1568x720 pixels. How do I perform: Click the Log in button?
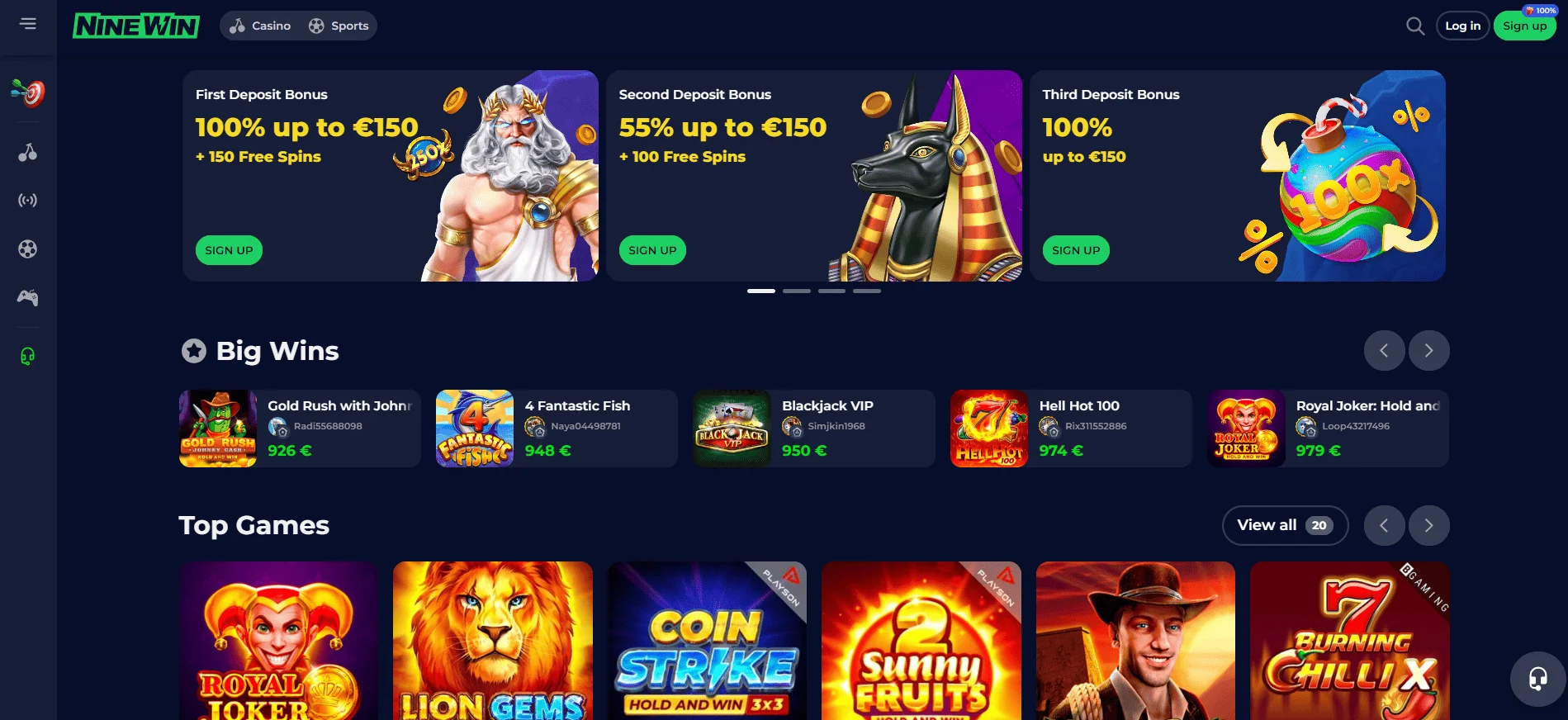tap(1462, 26)
